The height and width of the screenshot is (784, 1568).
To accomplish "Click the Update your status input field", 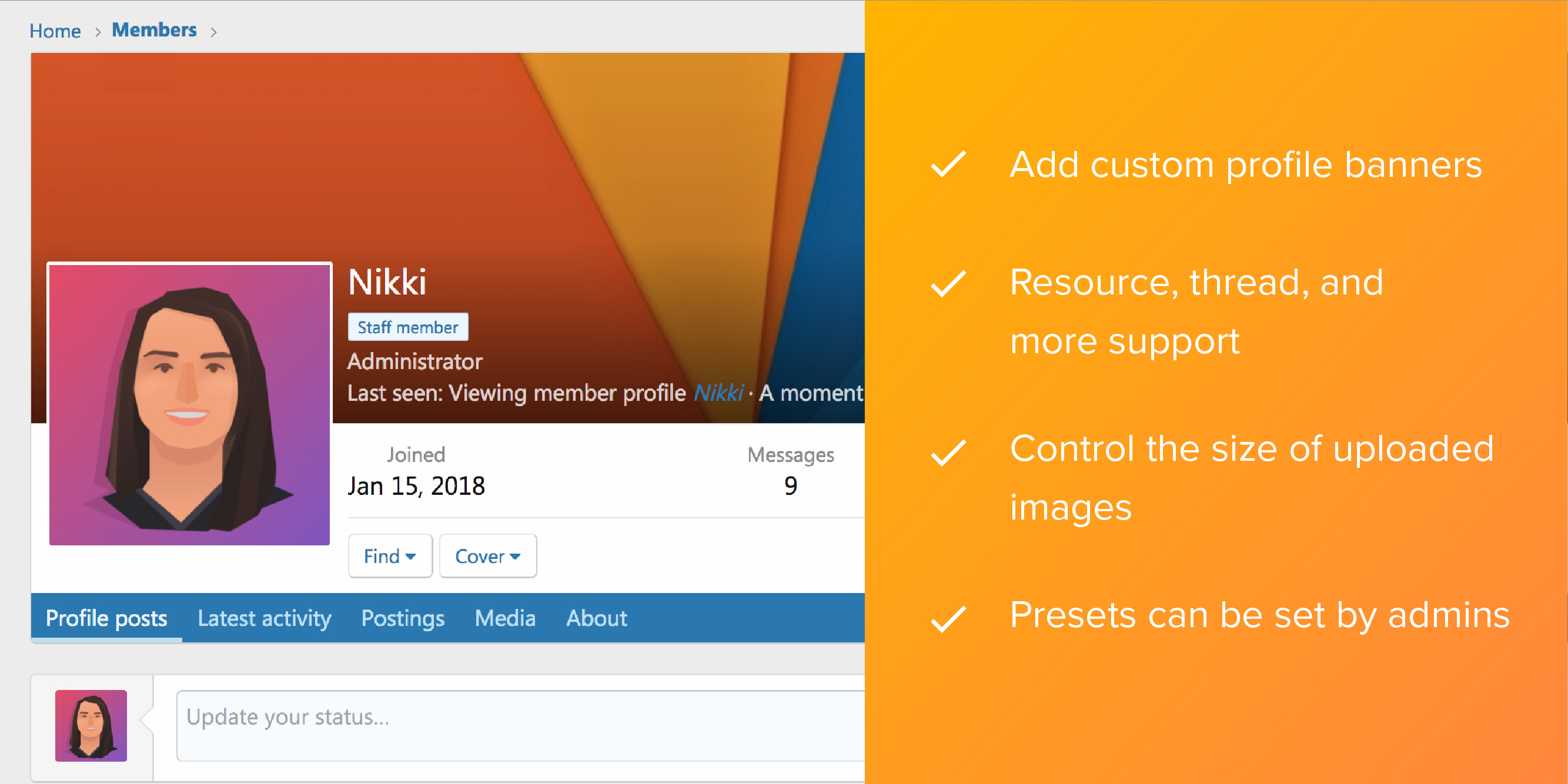I will point(520,725).
